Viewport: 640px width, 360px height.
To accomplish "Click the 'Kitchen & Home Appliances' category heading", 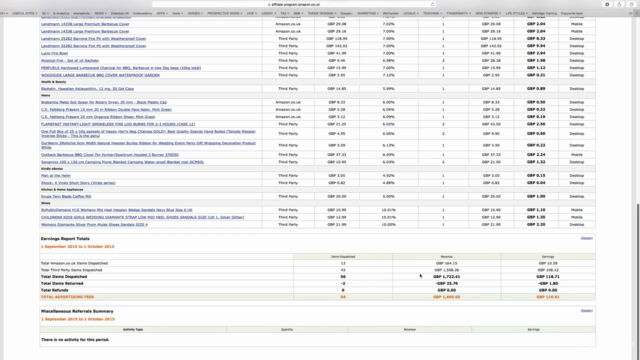I will 62,190.
